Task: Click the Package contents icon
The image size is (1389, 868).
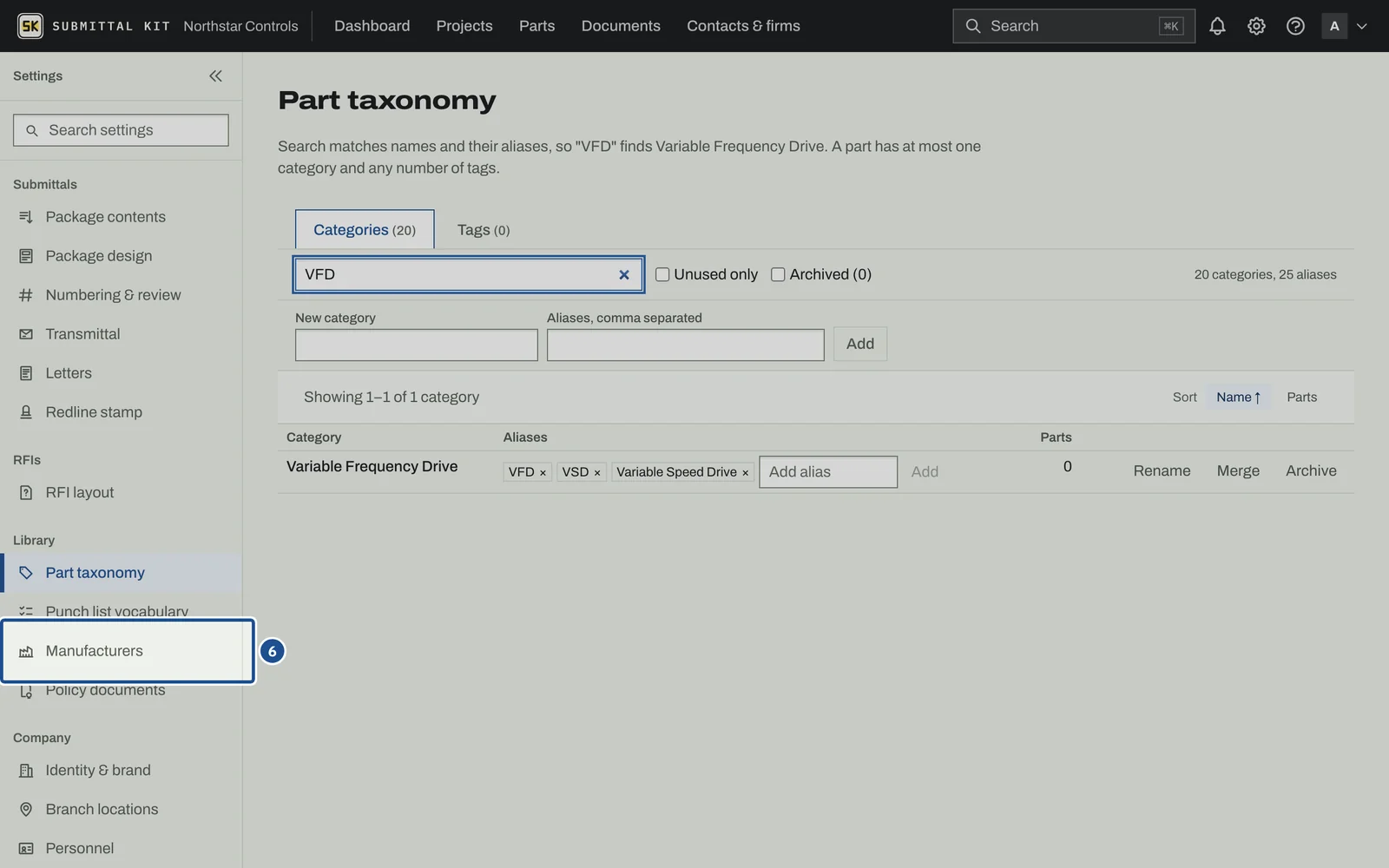Action: (x=26, y=217)
